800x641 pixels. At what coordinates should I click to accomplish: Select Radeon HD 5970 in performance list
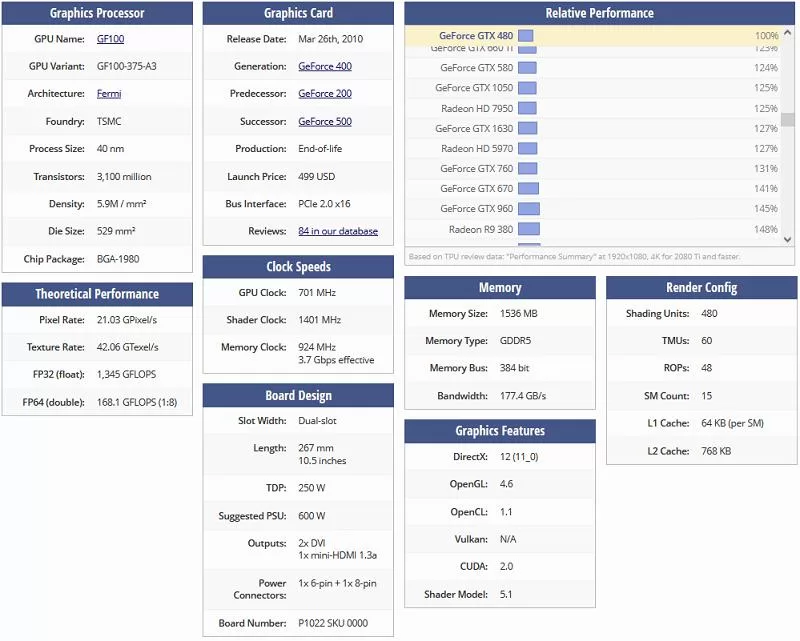pyautogui.click(x=476, y=148)
